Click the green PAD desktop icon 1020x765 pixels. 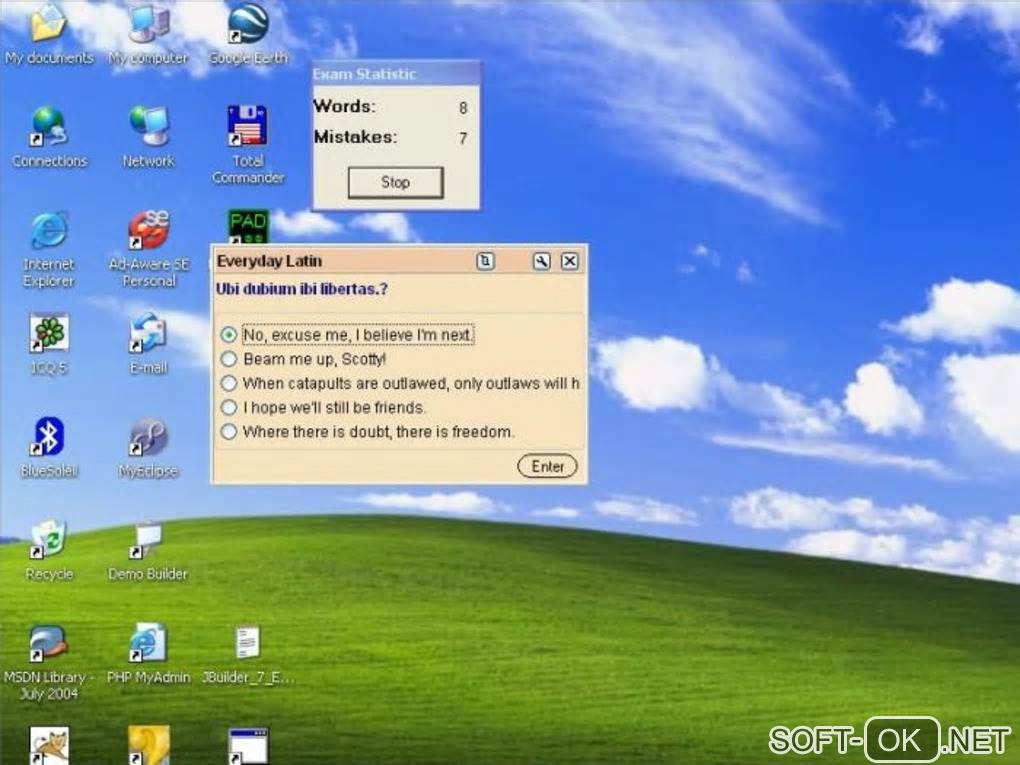(248, 226)
